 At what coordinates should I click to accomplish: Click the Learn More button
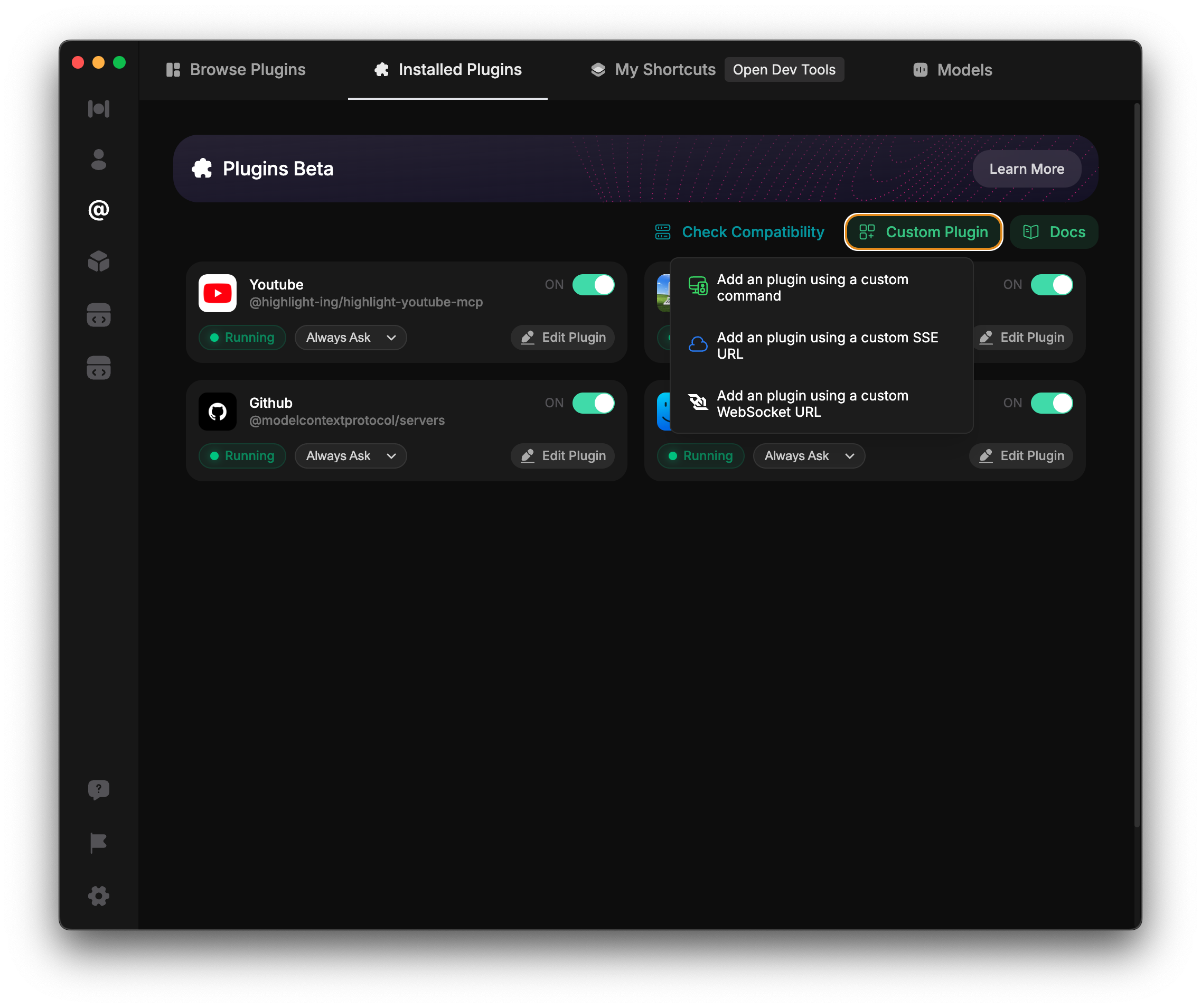tap(1027, 168)
